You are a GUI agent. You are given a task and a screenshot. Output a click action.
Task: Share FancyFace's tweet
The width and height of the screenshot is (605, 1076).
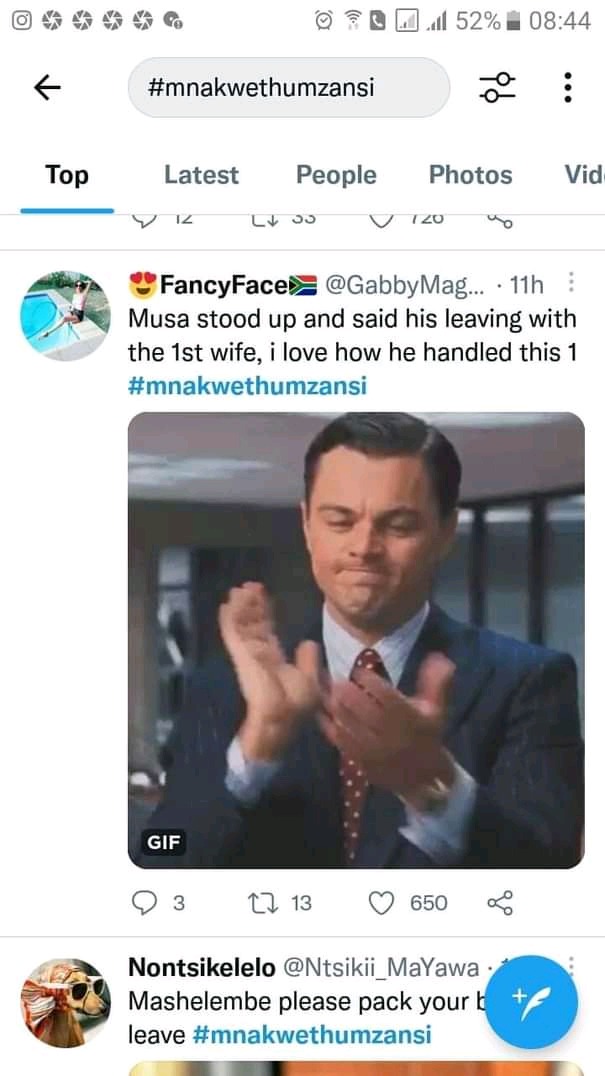(500, 903)
